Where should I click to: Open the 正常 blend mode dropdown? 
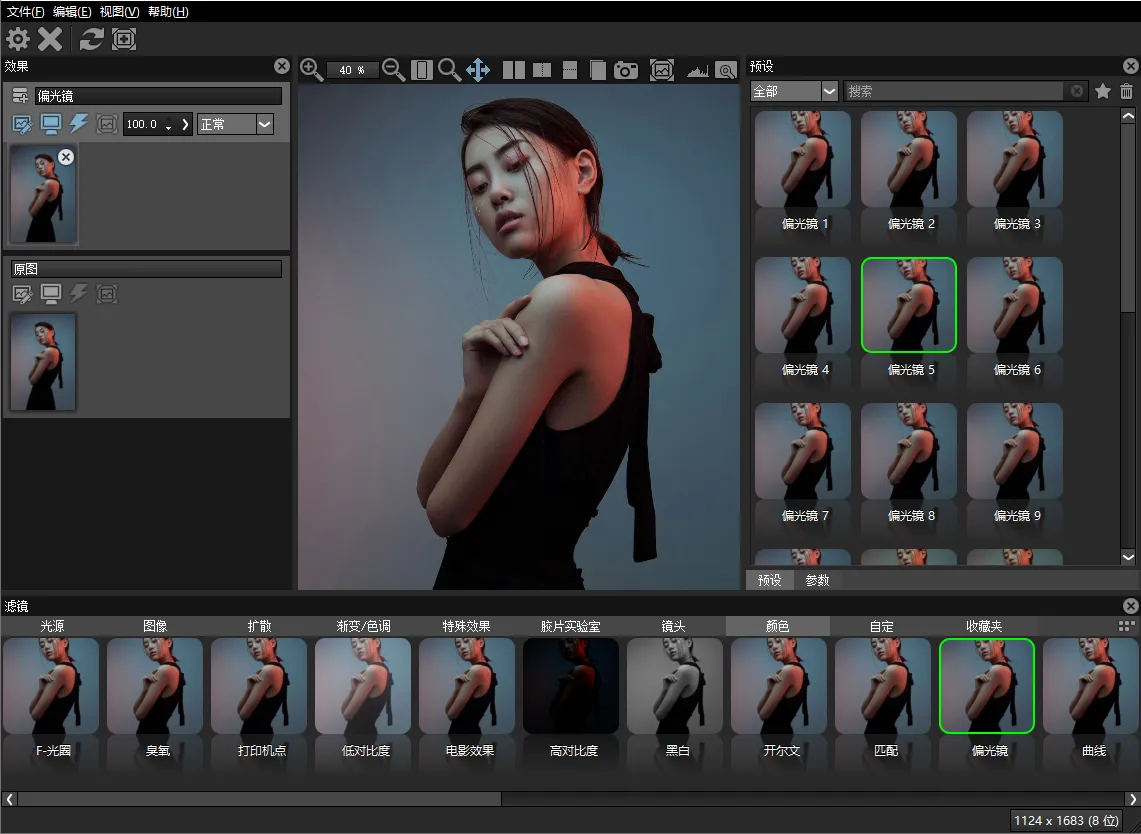tap(235, 124)
